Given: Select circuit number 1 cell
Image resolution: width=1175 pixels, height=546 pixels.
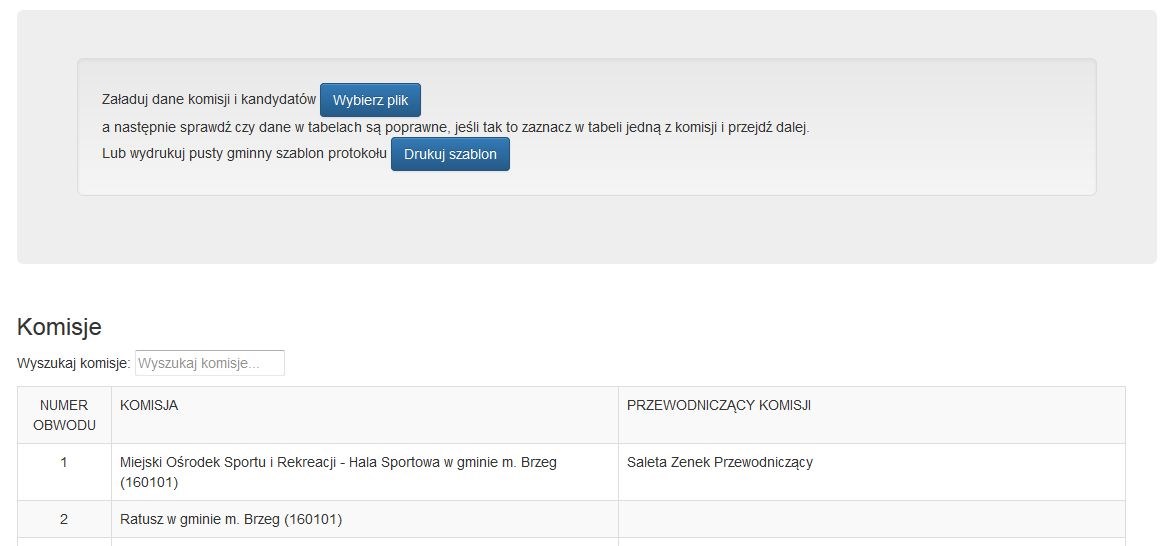Looking at the screenshot, I should click(x=64, y=472).
